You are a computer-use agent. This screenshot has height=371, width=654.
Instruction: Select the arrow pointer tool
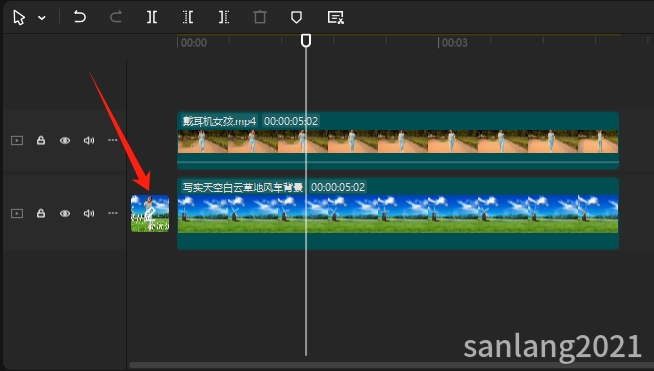pyautogui.click(x=19, y=18)
